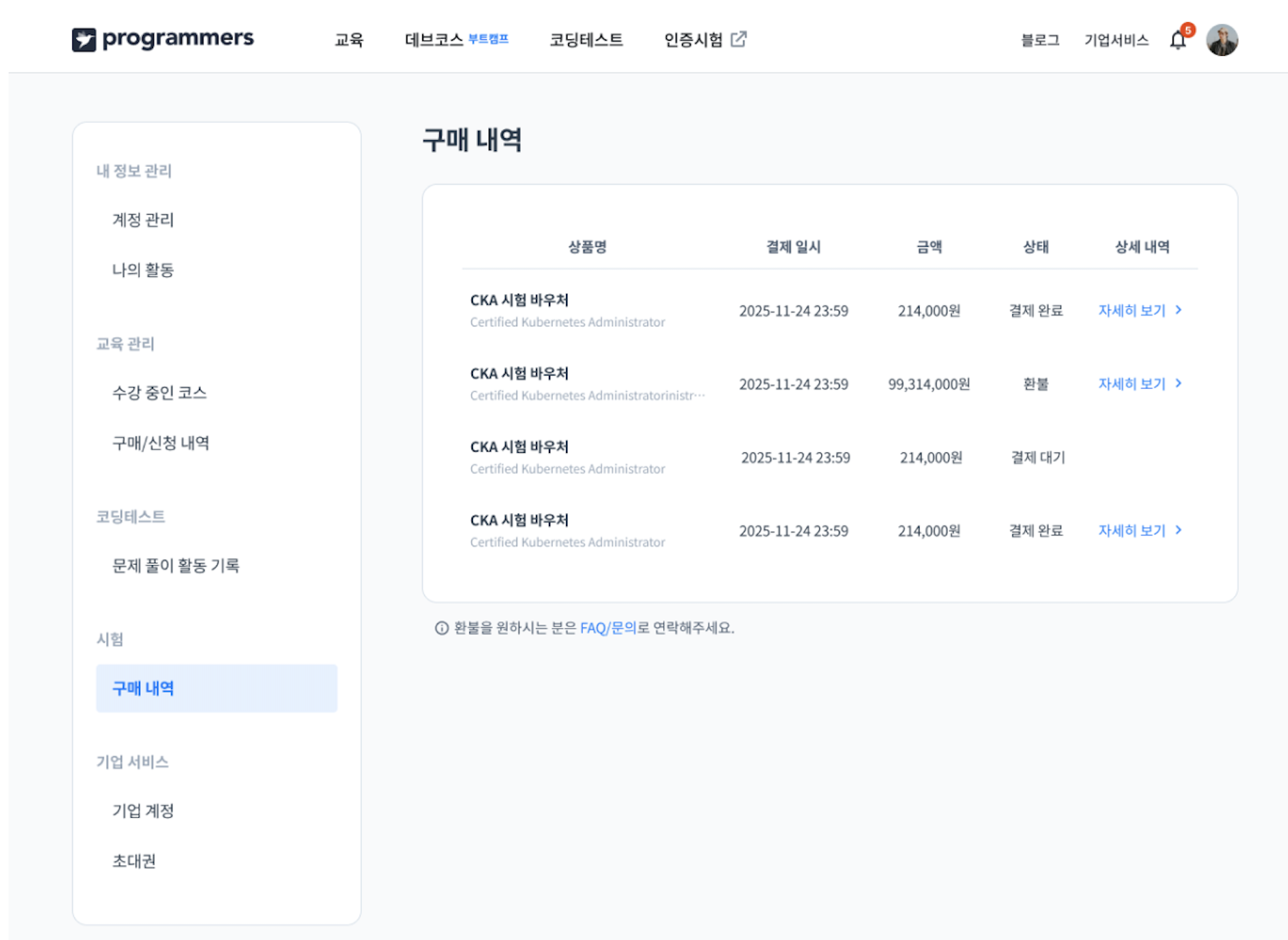Select 문제 풀이 활동 기록
1288x940 pixels.
click(x=176, y=566)
